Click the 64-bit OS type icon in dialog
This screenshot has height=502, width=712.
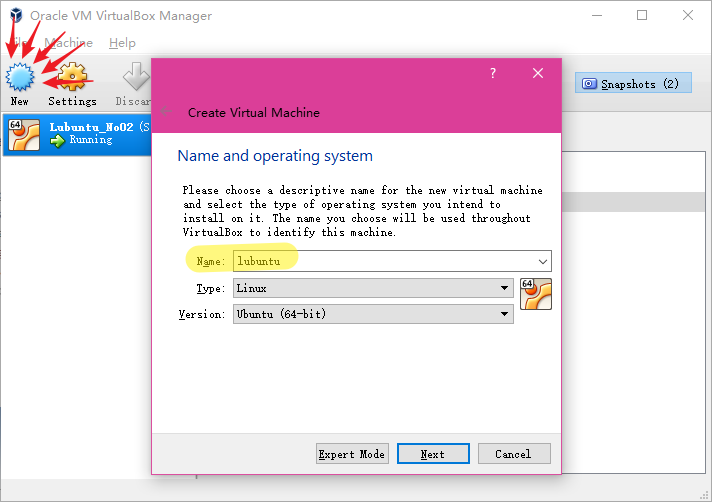tap(535, 294)
